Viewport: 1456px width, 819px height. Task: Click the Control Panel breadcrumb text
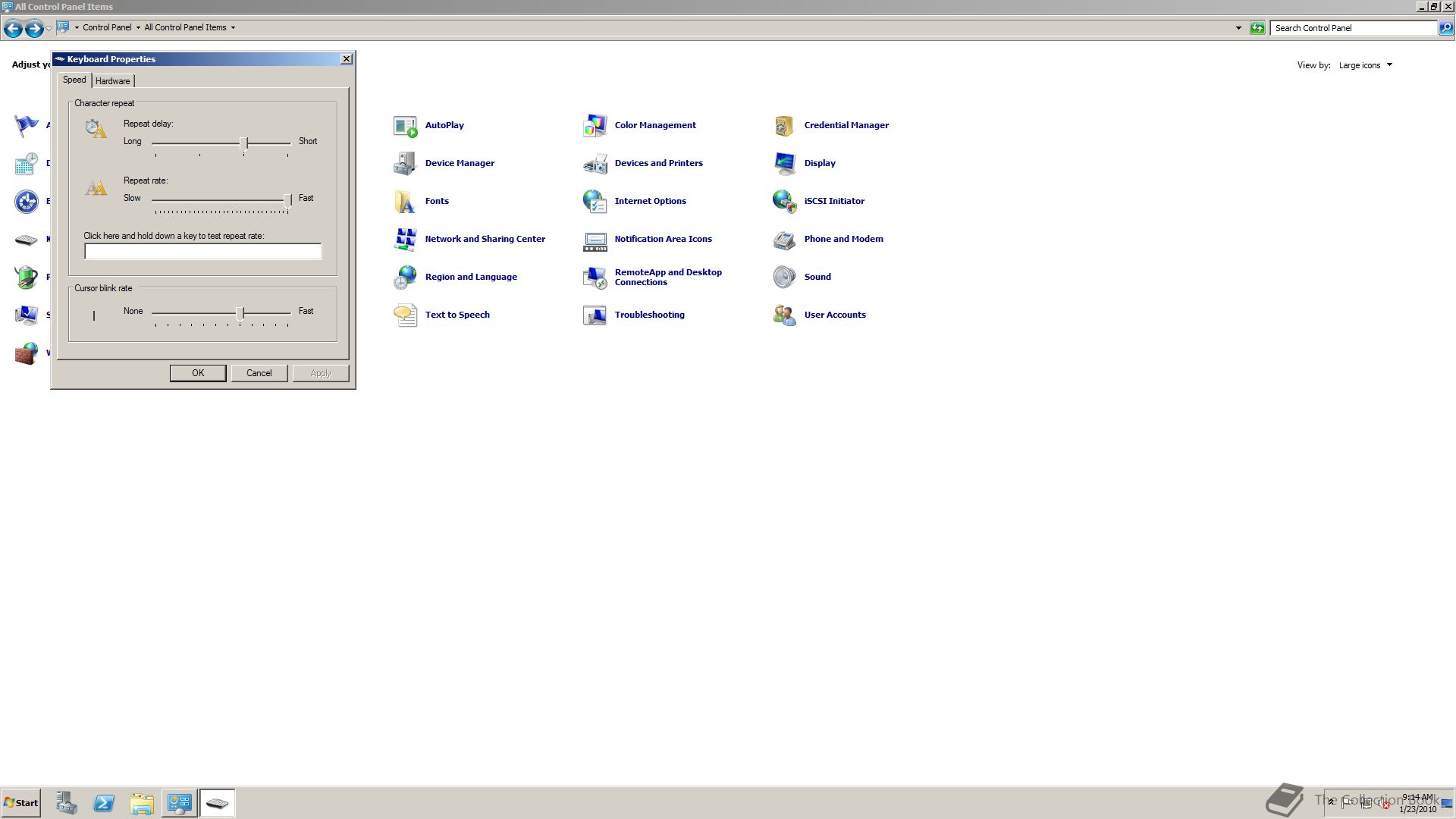(x=107, y=28)
